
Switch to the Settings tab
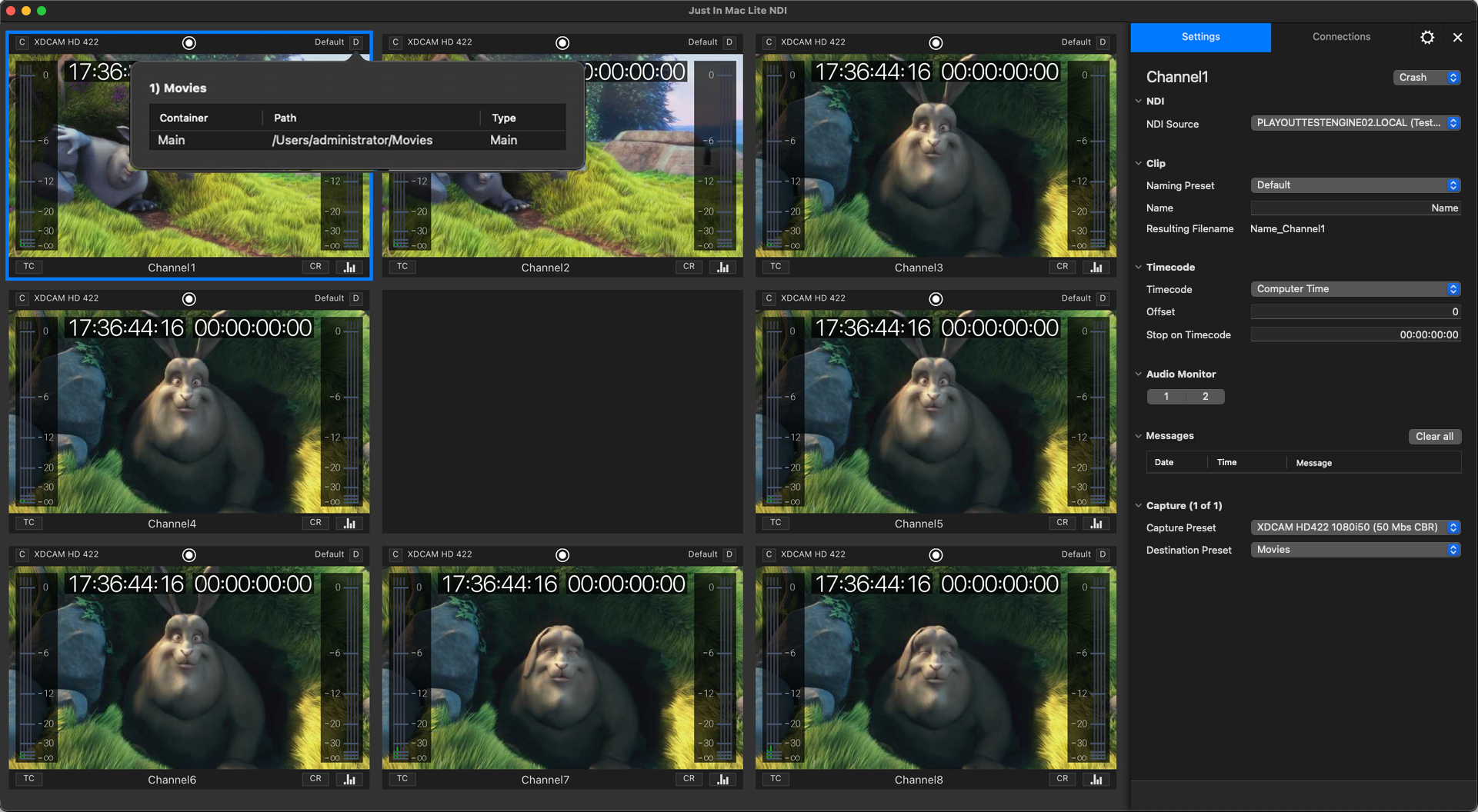pyautogui.click(x=1200, y=37)
